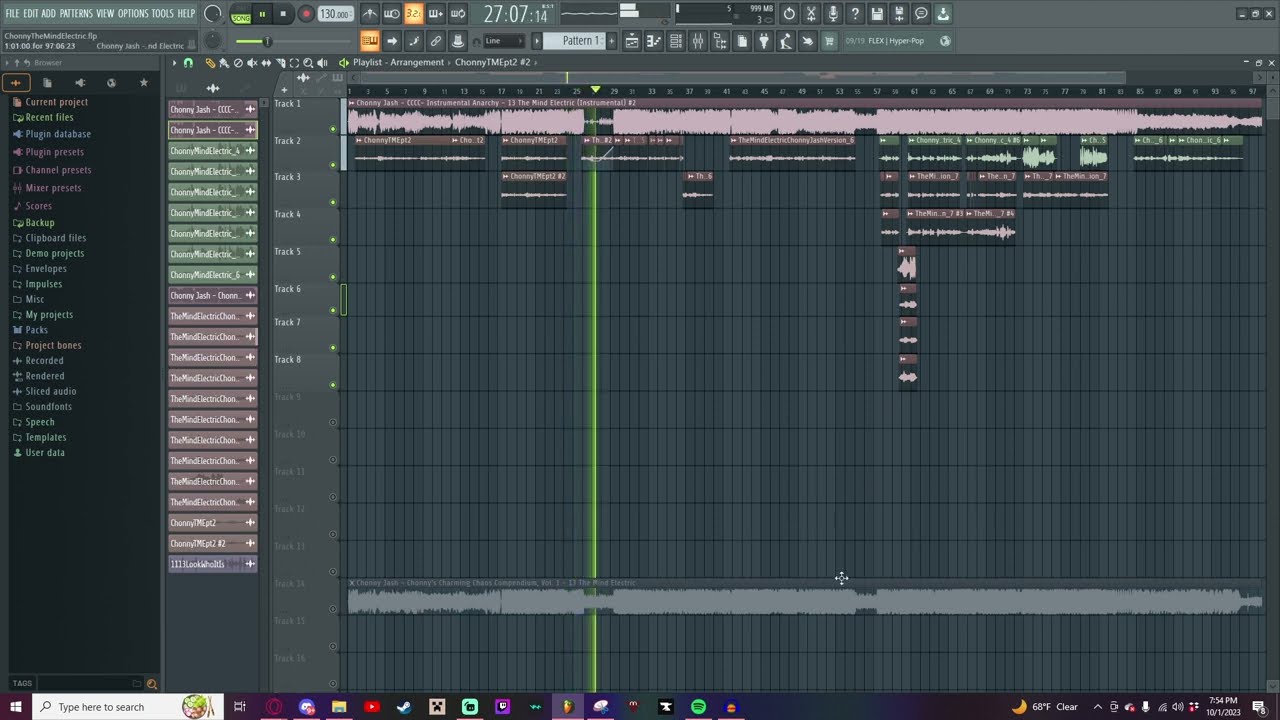Click the microphone one-click recording icon
Screen dimensions: 1280x720
(833, 14)
